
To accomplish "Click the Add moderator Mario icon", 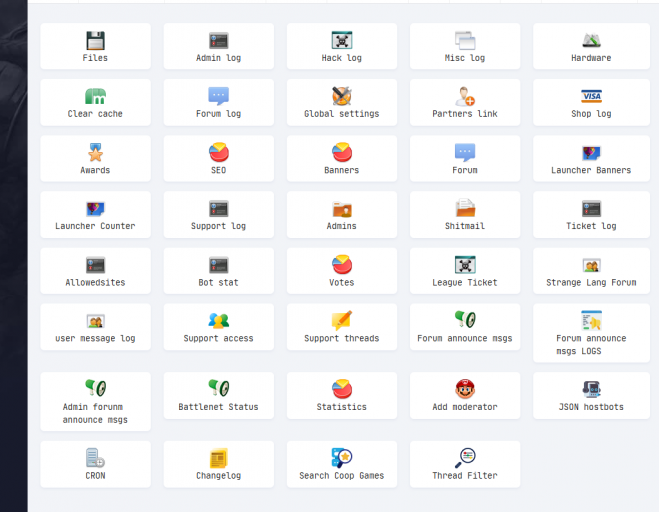I will pos(465,389).
